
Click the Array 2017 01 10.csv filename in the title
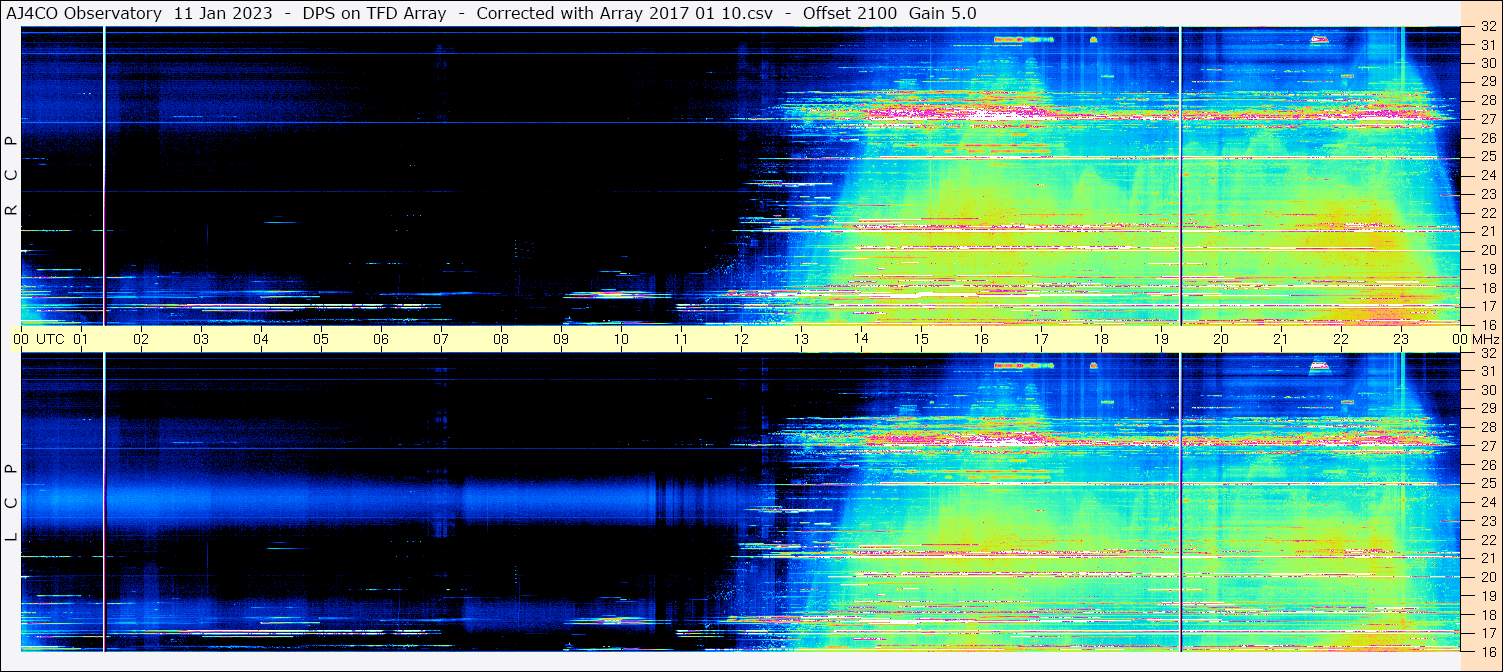[x=681, y=13]
